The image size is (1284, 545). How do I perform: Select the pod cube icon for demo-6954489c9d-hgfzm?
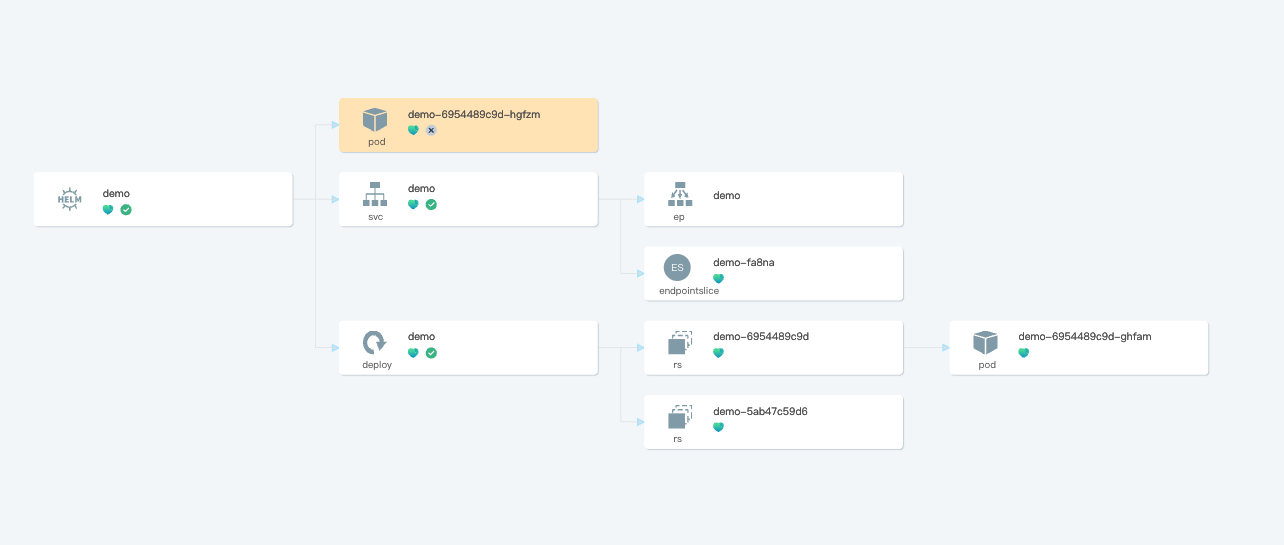point(375,120)
